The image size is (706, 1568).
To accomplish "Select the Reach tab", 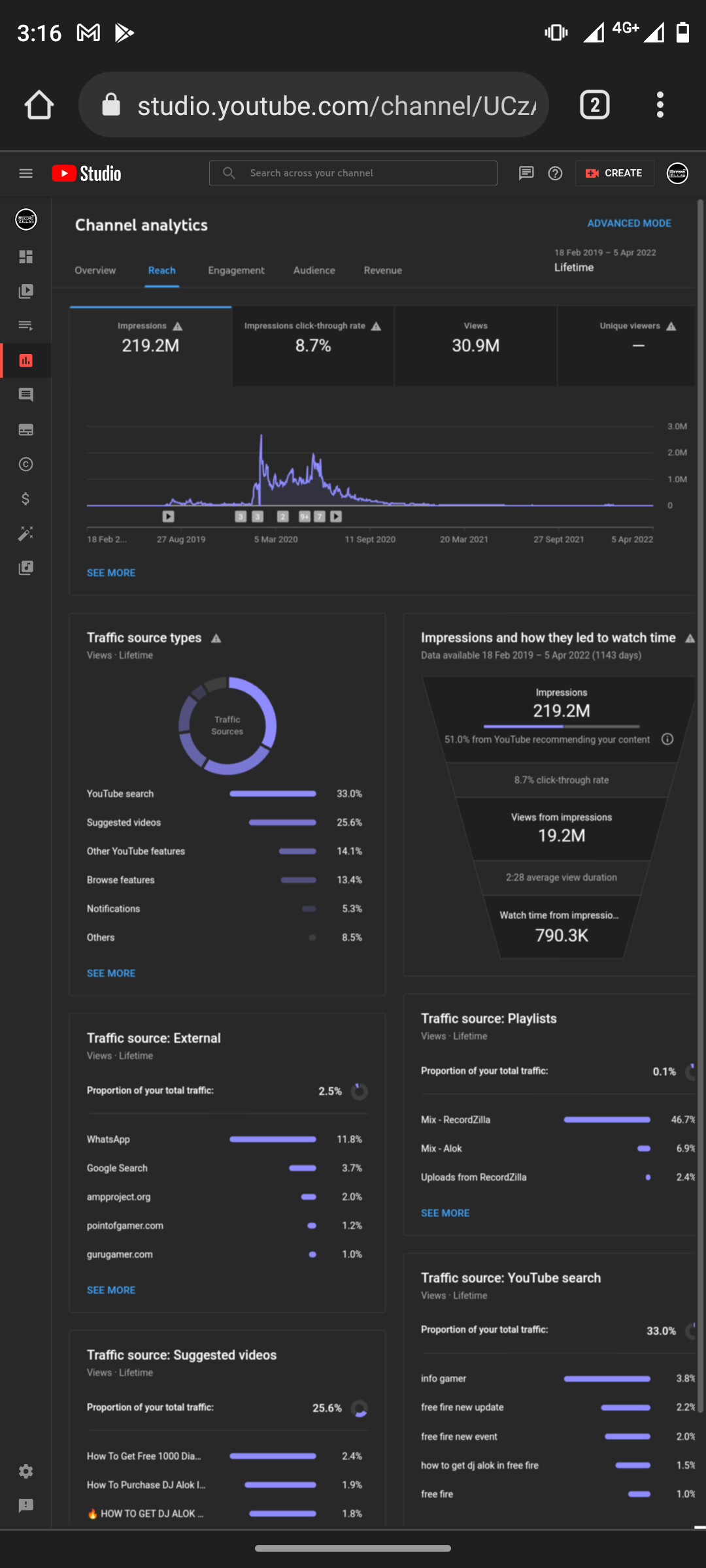I will (161, 270).
